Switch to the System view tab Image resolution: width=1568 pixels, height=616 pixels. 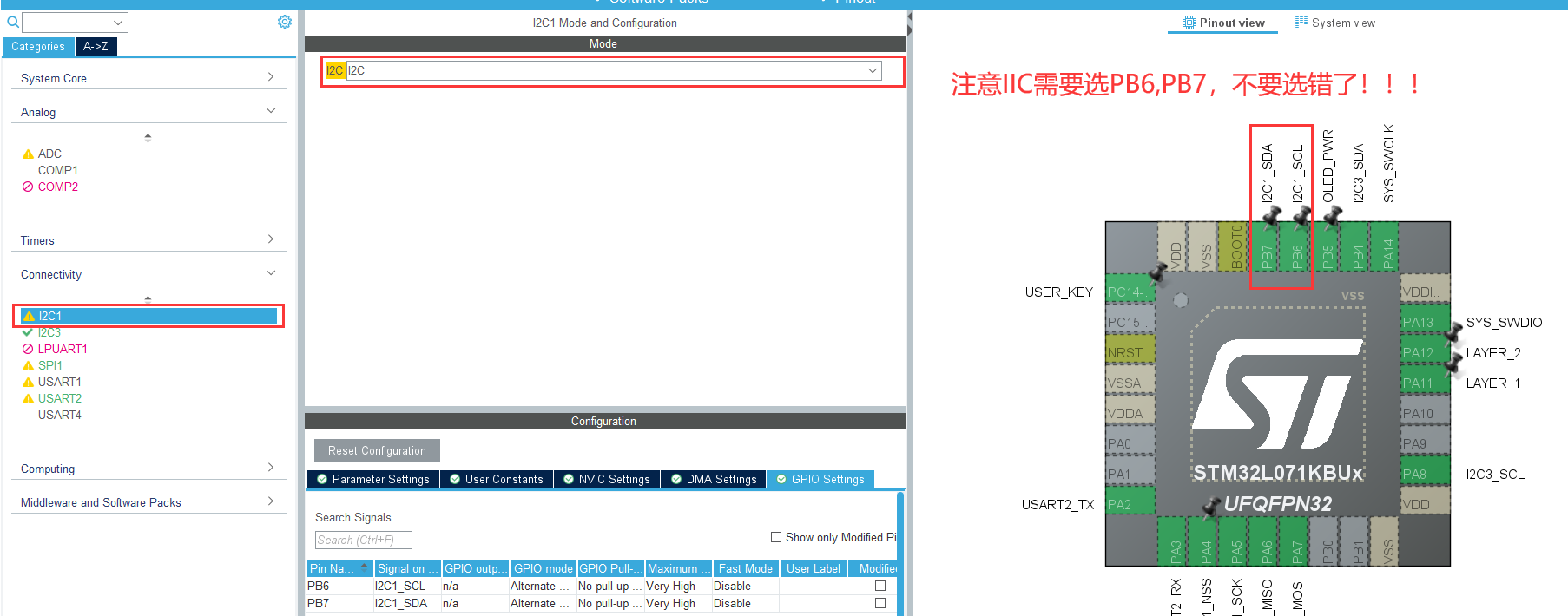click(x=1335, y=23)
